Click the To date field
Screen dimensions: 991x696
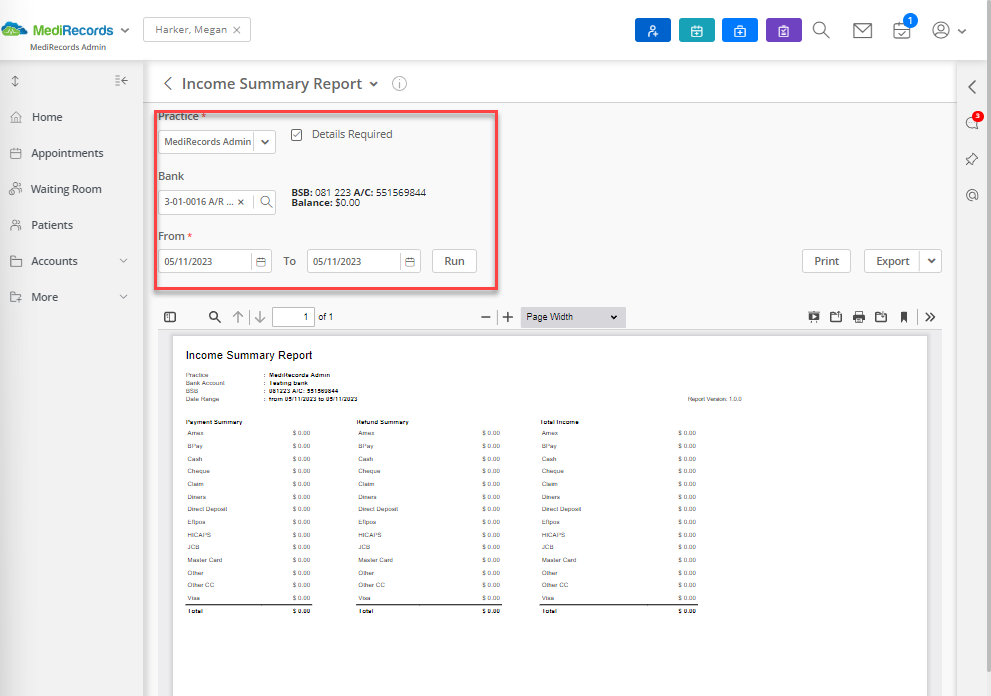(x=353, y=262)
